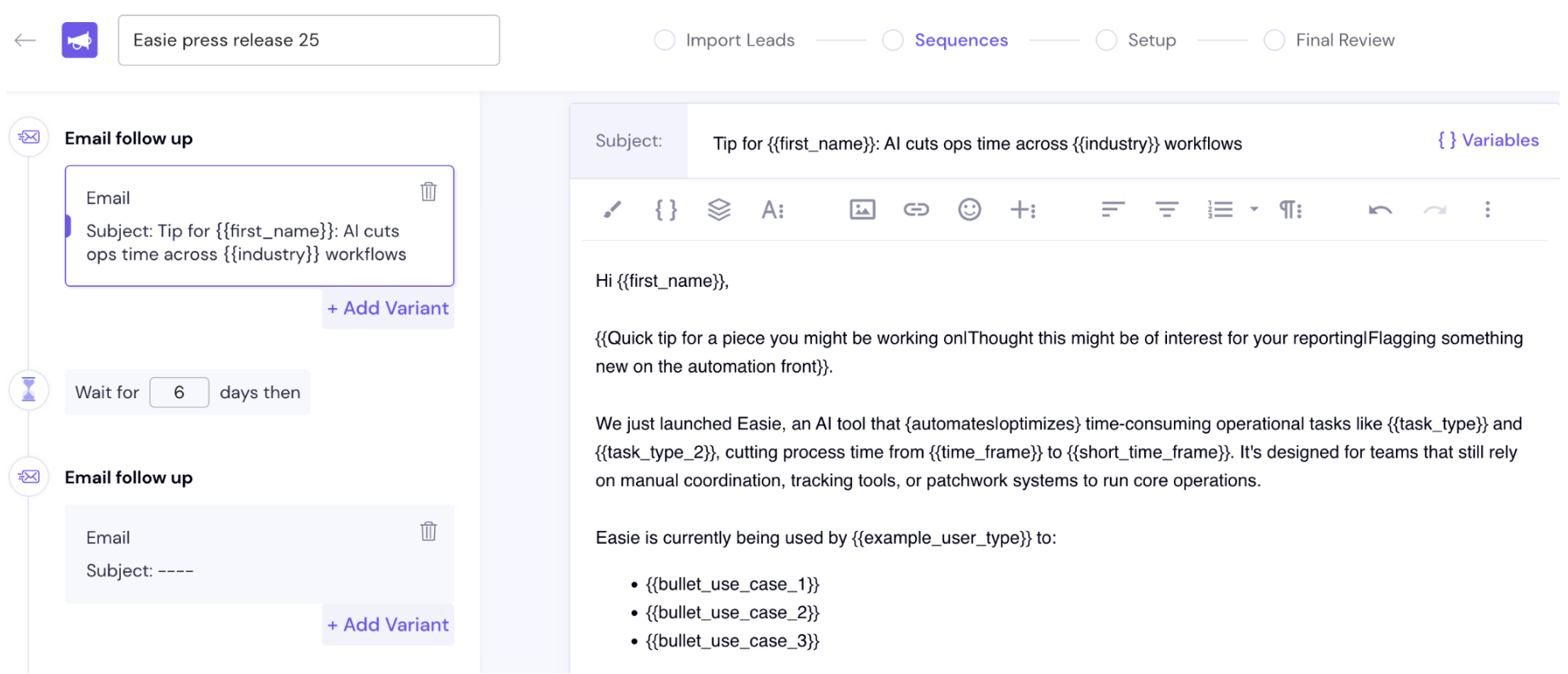The image size is (1568, 674).
Task: Click the '{{bullet_use_case_2}}' bullet
Action: tap(732, 612)
